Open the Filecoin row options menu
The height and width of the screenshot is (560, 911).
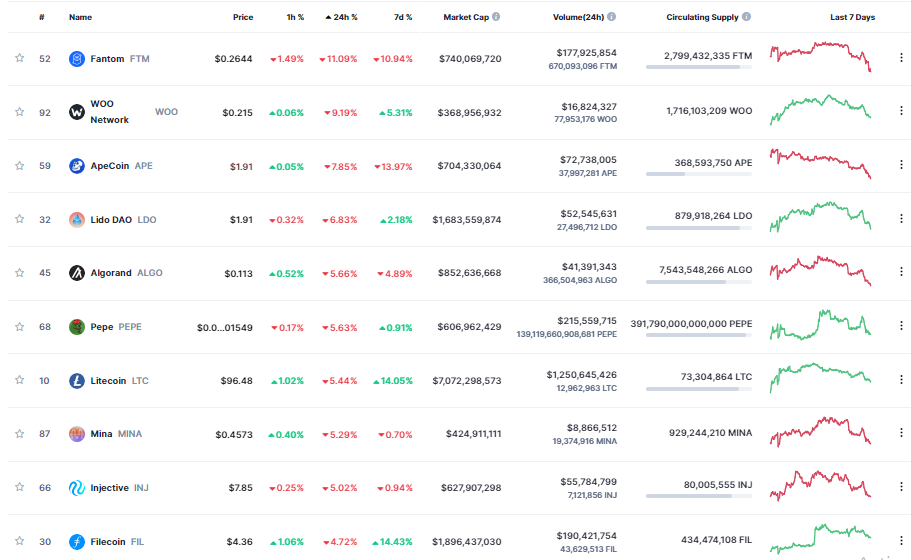click(901, 540)
